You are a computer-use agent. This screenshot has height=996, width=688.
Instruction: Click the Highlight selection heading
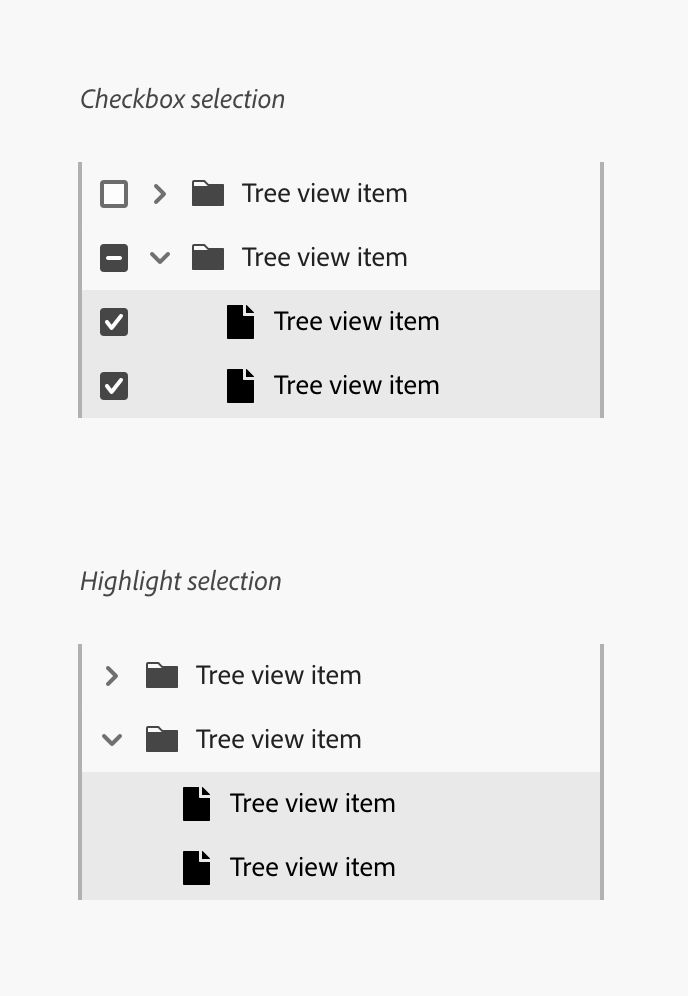click(x=181, y=581)
